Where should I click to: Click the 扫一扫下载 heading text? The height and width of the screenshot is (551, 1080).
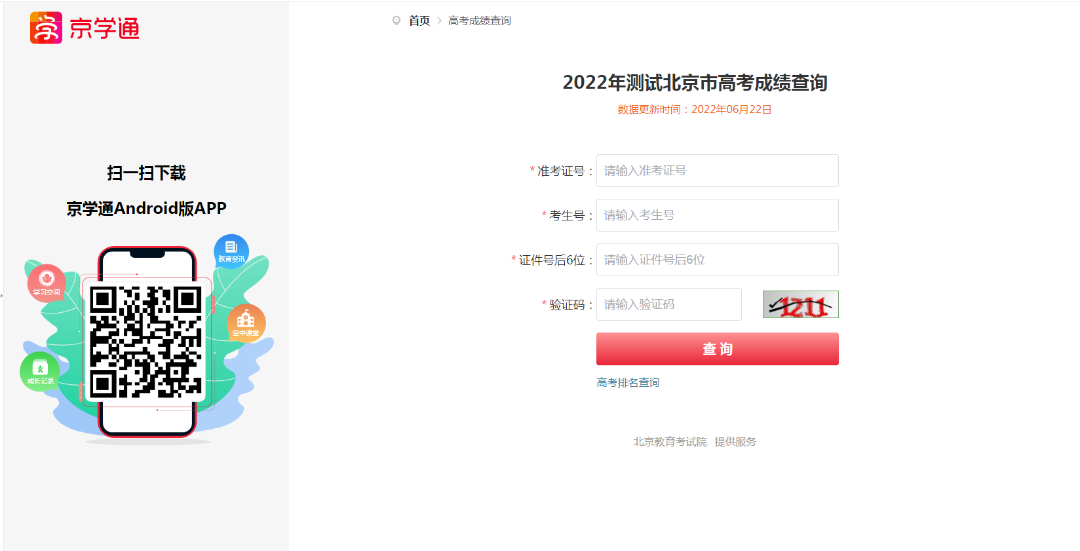[146, 173]
